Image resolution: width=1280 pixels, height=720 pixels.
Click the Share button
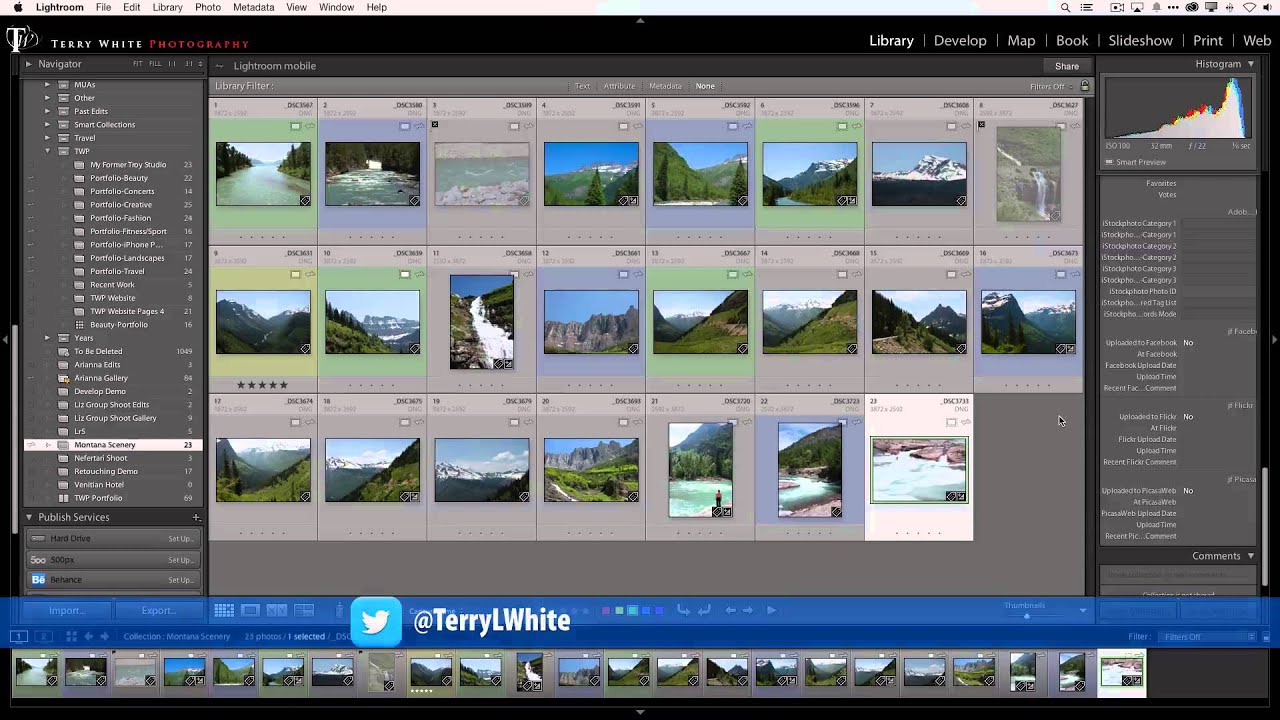tap(1067, 66)
